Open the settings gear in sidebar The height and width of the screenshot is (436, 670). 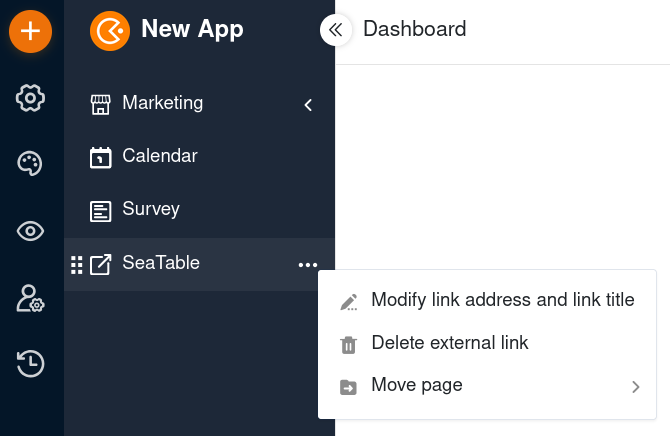(x=30, y=98)
